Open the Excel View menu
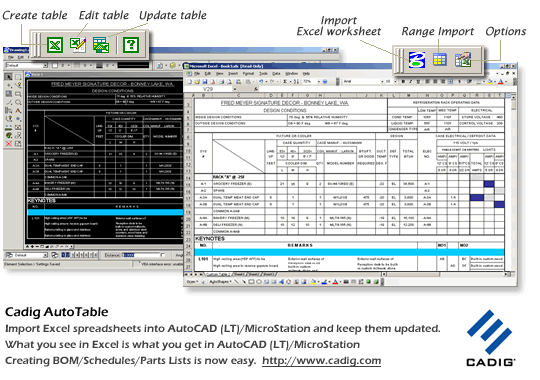 click(219, 74)
